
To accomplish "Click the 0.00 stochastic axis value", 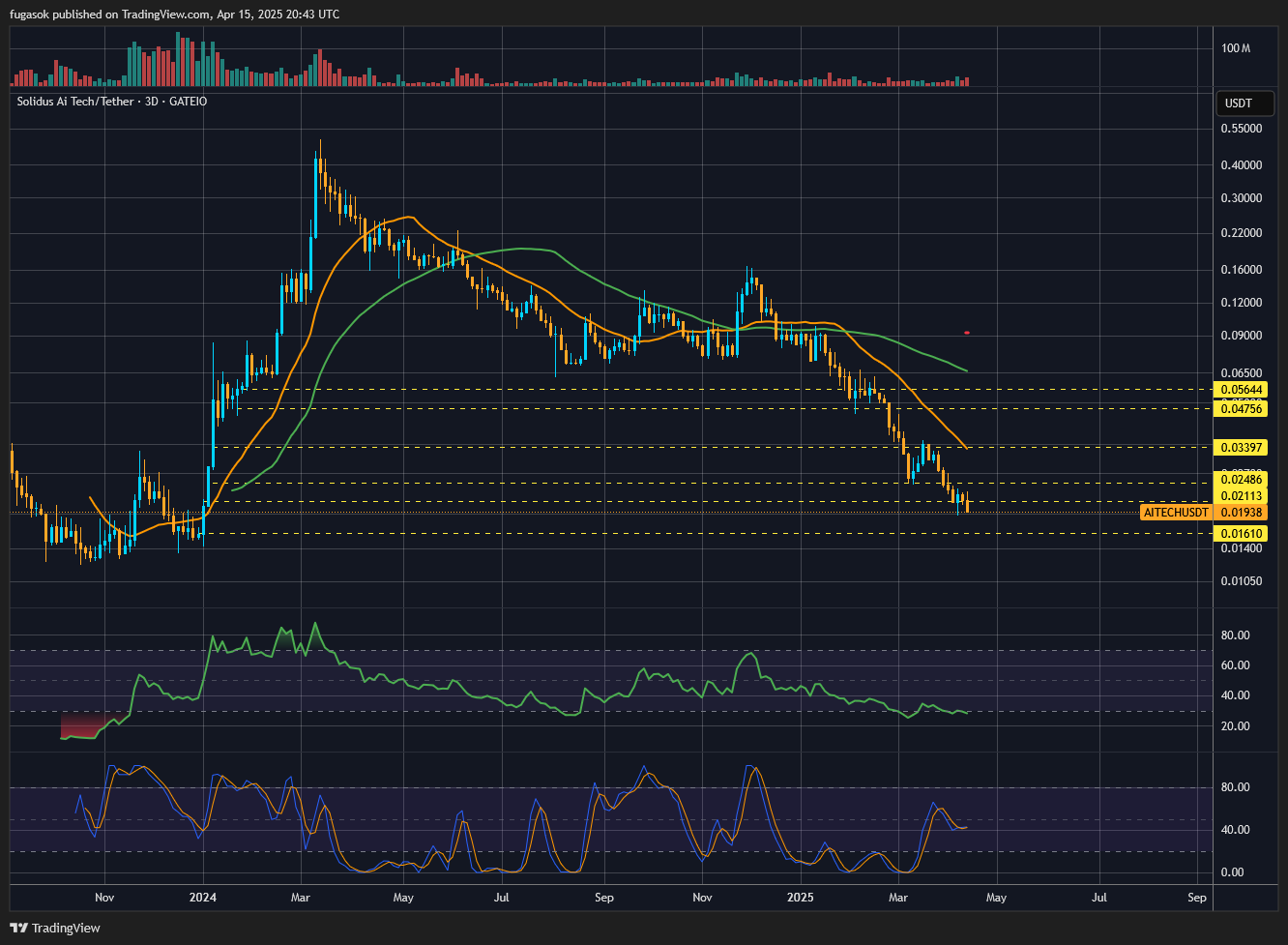I will click(x=1233, y=872).
